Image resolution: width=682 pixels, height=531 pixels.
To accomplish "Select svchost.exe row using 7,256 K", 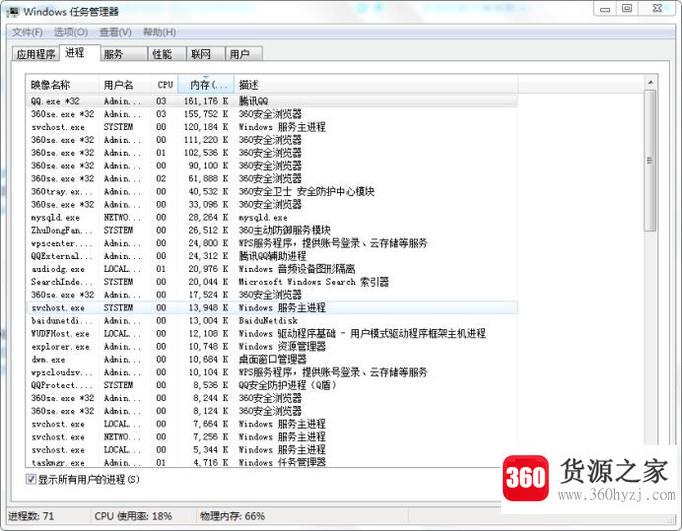I will pos(272,437).
